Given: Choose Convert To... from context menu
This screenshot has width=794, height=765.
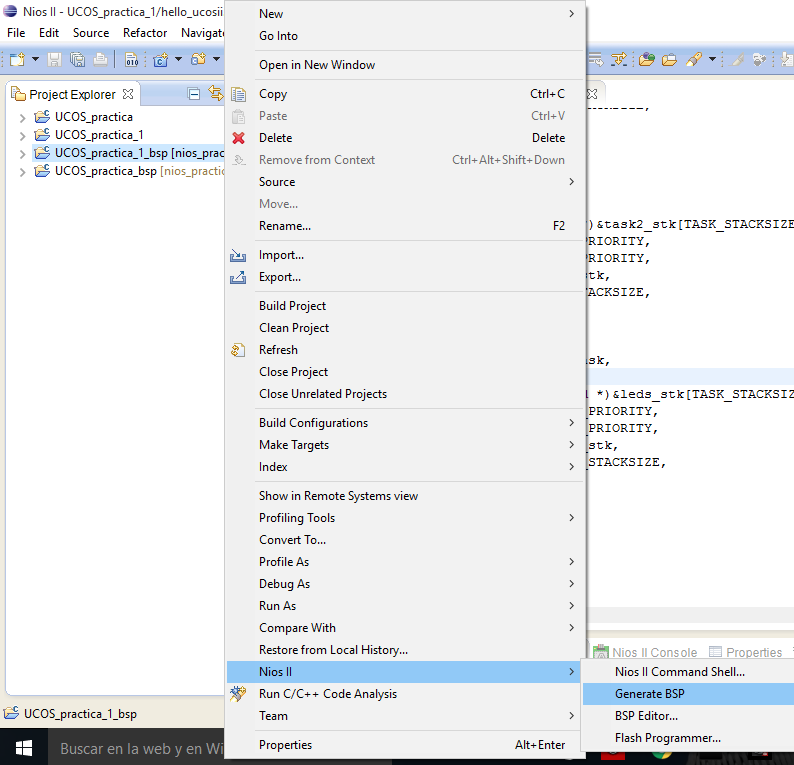Looking at the screenshot, I should coord(405,540).
